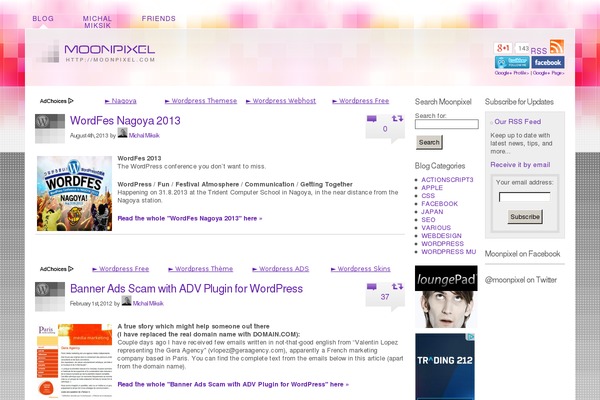Read the whole WordFes Nagoya 2013 link
600x400 pixels.
pos(190,219)
